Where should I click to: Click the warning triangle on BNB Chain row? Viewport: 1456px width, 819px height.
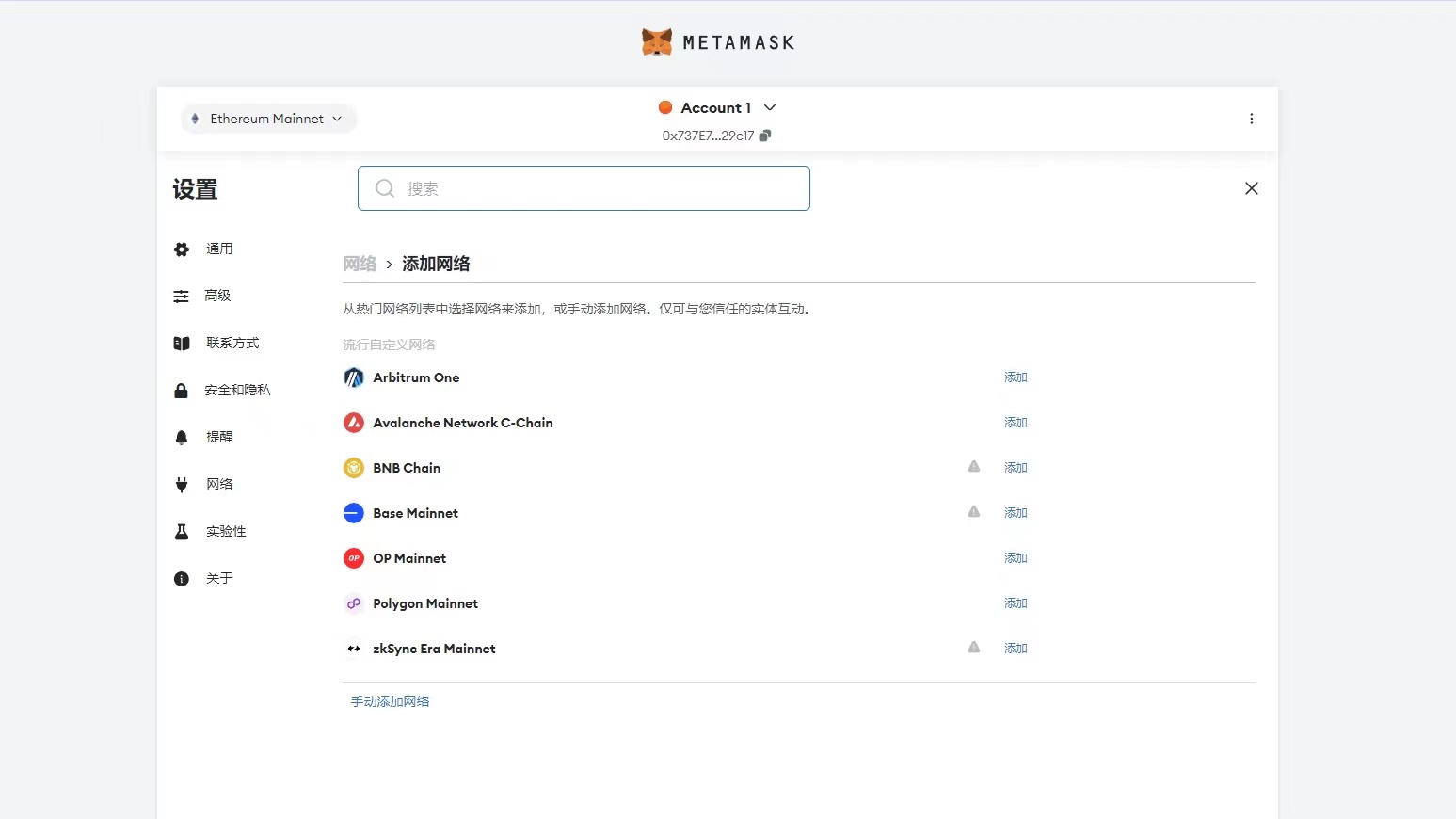pos(974,467)
